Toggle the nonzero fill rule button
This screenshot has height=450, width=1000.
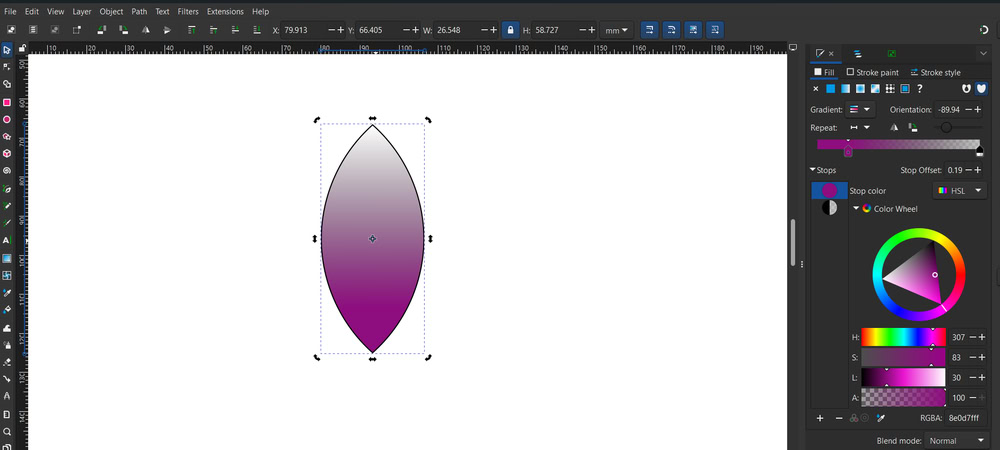click(x=981, y=89)
